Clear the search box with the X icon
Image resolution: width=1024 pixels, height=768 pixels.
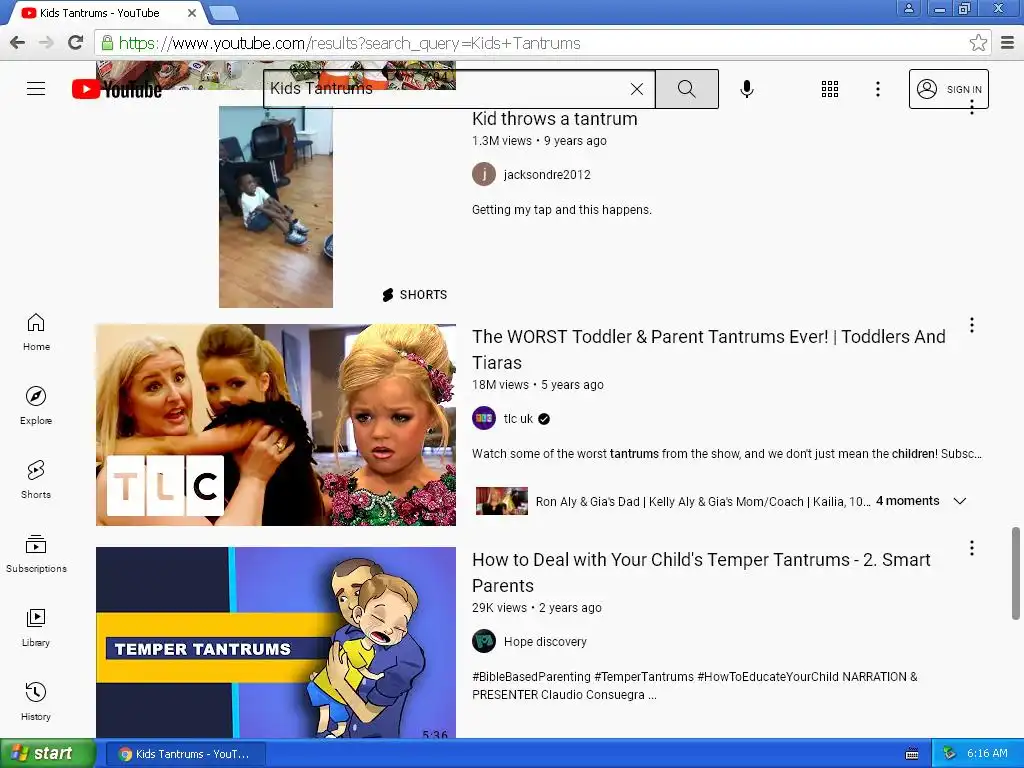click(x=637, y=89)
